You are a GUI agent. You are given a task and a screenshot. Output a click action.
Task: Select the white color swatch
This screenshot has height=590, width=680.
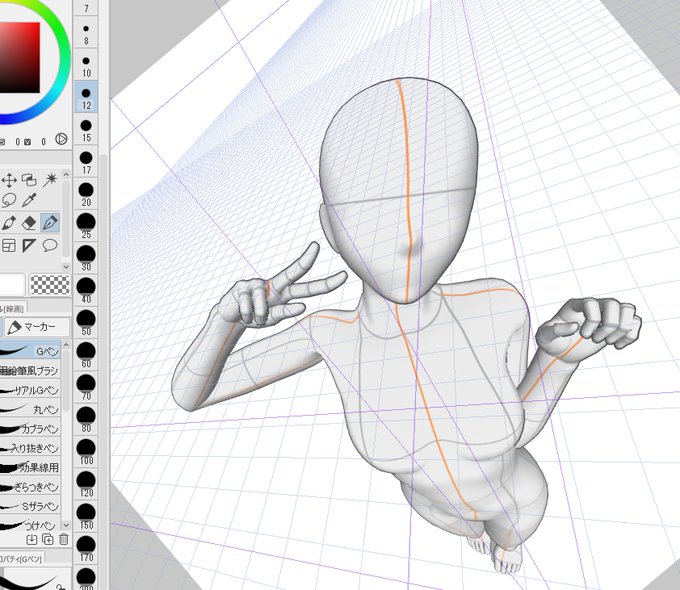[x=12, y=285]
